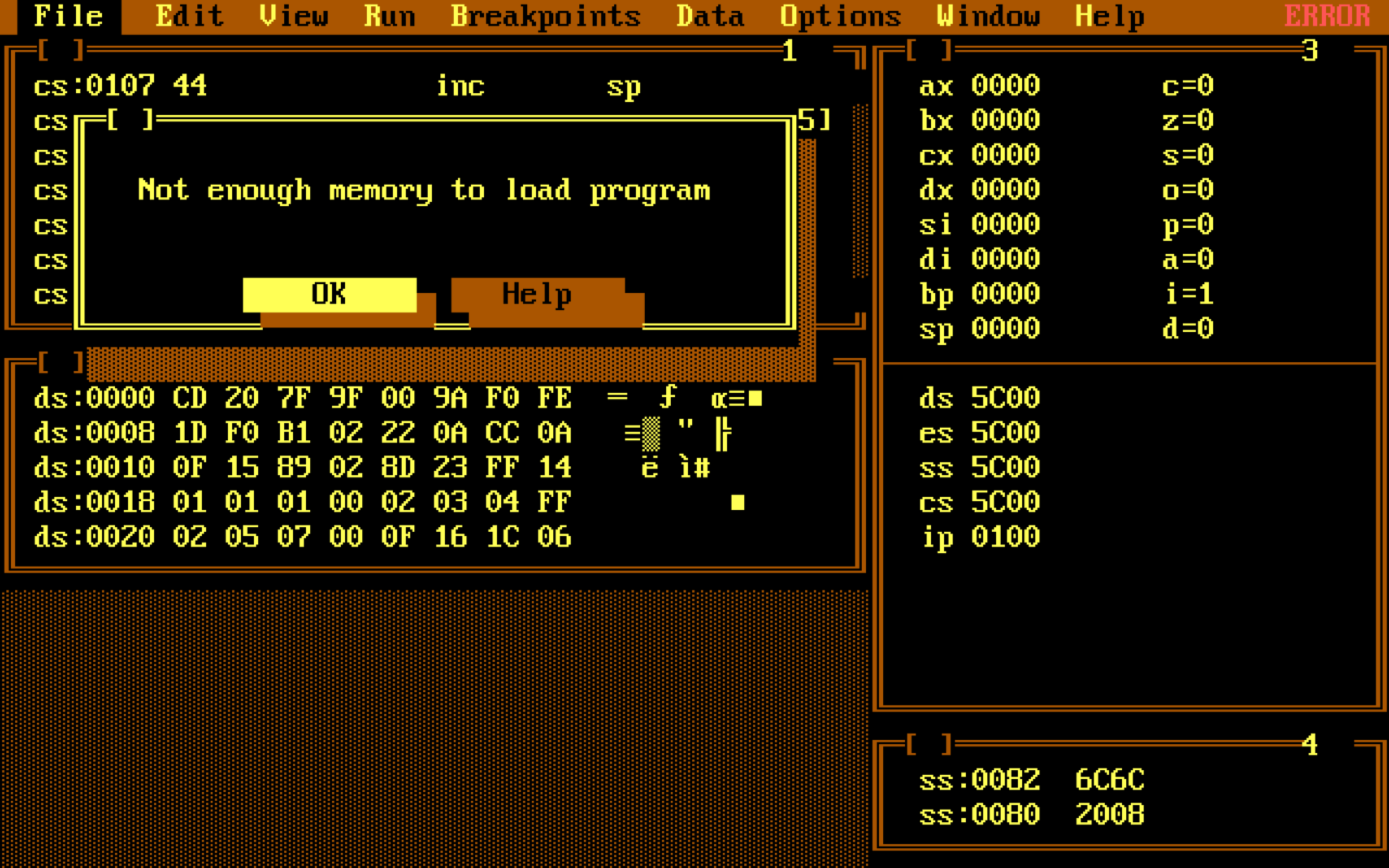Open the Edit menu
This screenshot has height=868, width=1389.
(x=190, y=16)
